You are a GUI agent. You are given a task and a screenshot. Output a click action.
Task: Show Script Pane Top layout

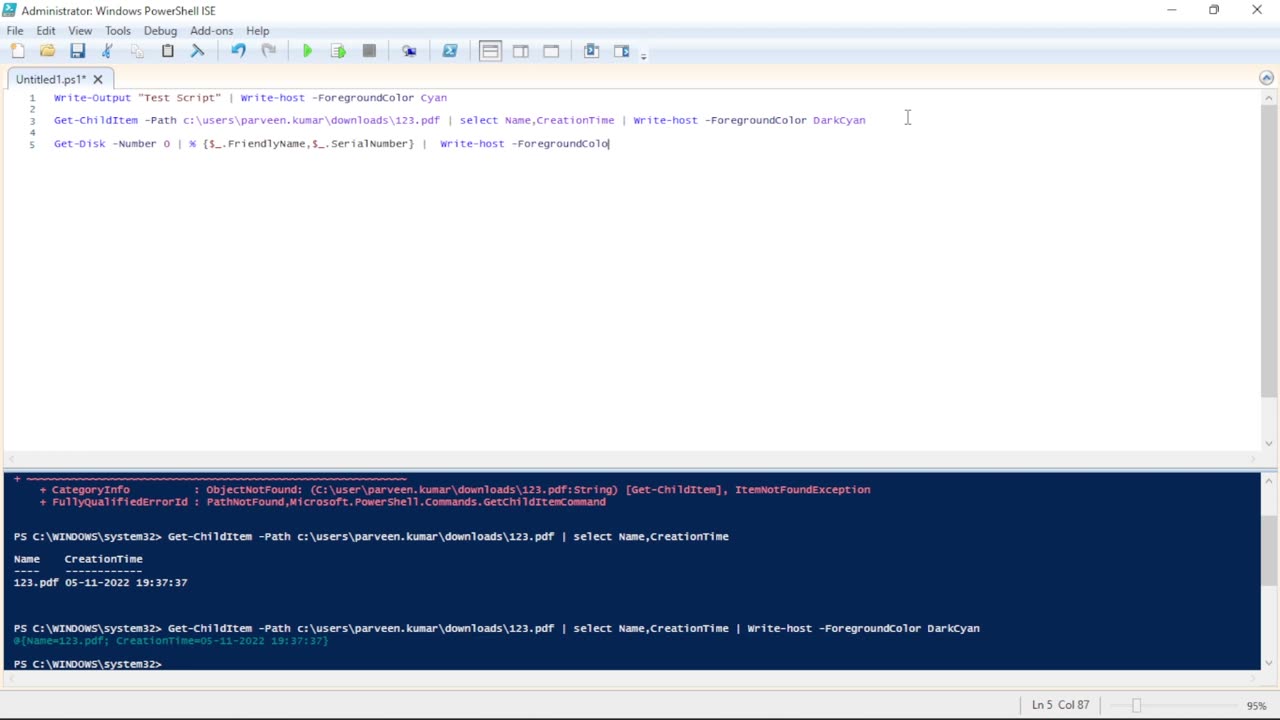(490, 51)
